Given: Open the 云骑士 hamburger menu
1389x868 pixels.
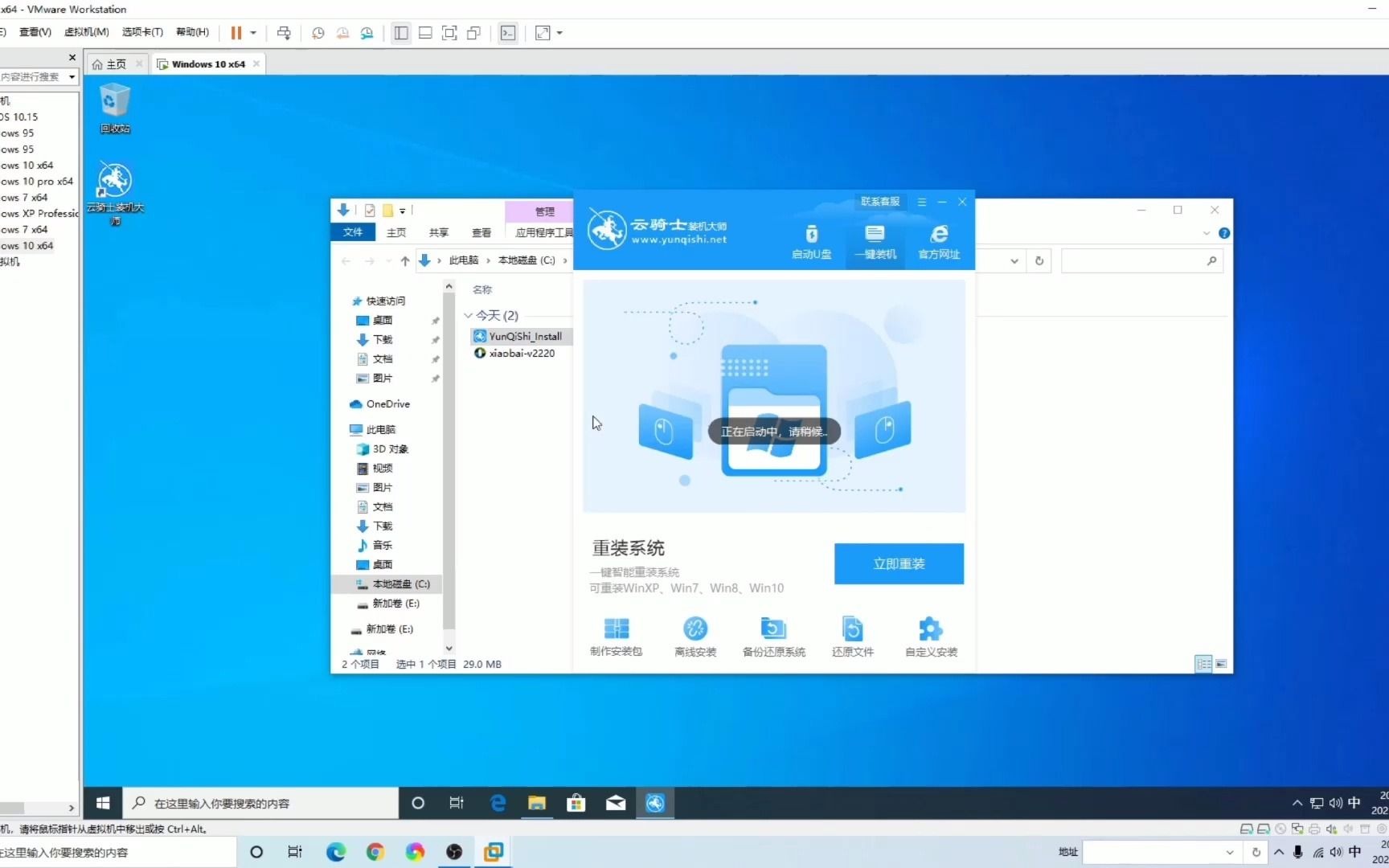Looking at the screenshot, I should (922, 202).
